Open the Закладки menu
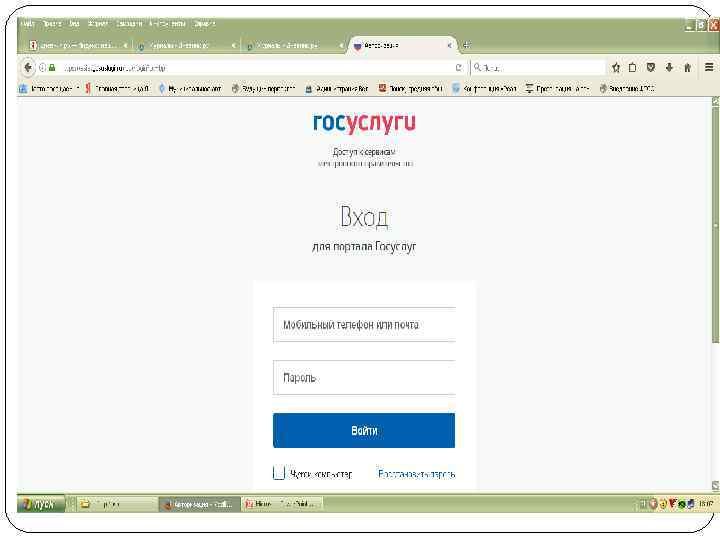Image resolution: width=720 pixels, height=540 pixels. [x=129, y=23]
